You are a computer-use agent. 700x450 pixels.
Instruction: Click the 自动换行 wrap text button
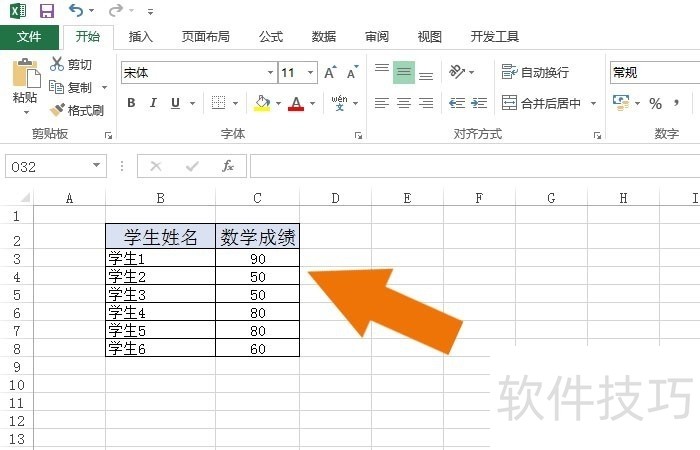(535, 72)
